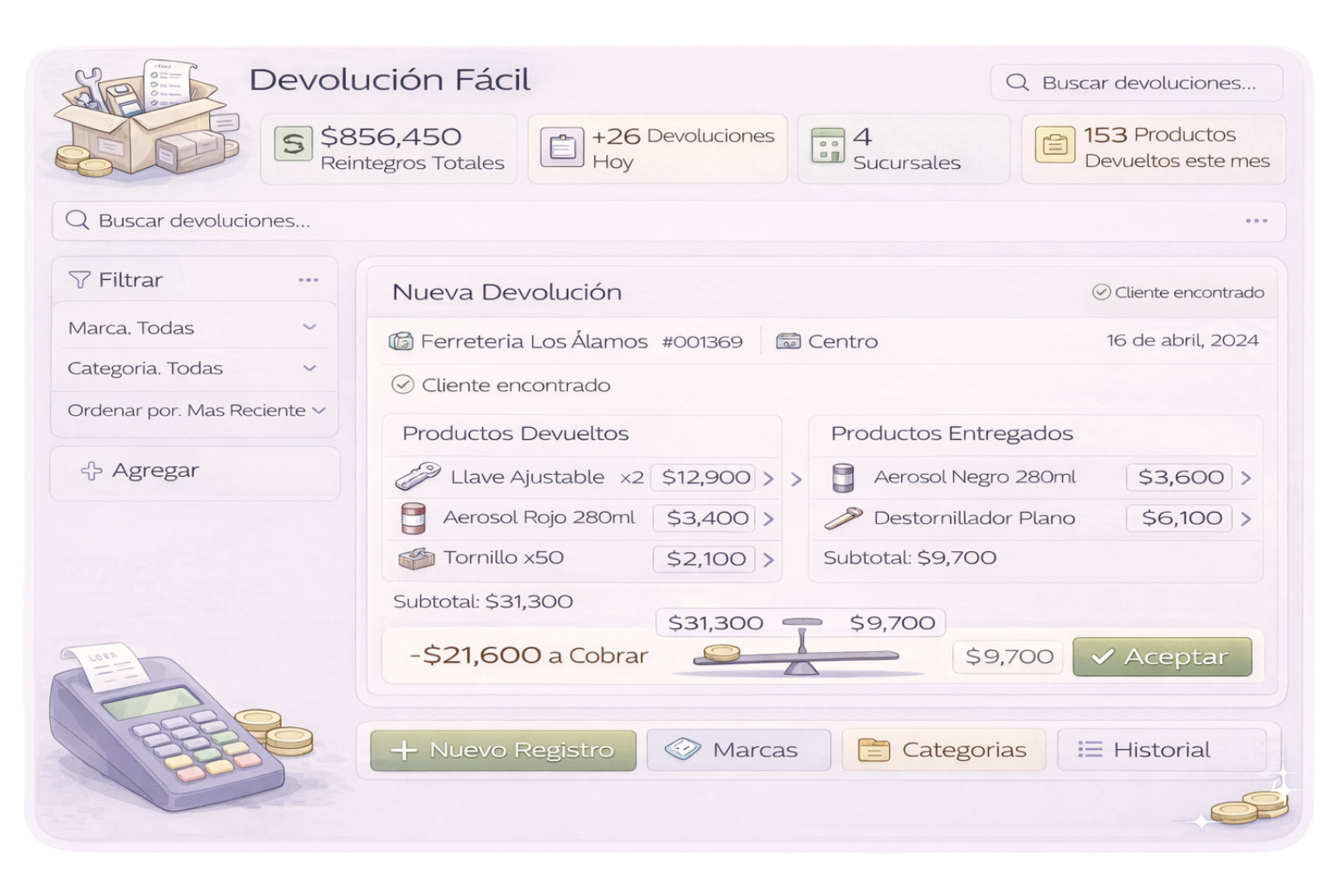The height and width of the screenshot is (896, 1344).
Task: Click the screw box icon beside Tornillo x50
Action: (416, 558)
